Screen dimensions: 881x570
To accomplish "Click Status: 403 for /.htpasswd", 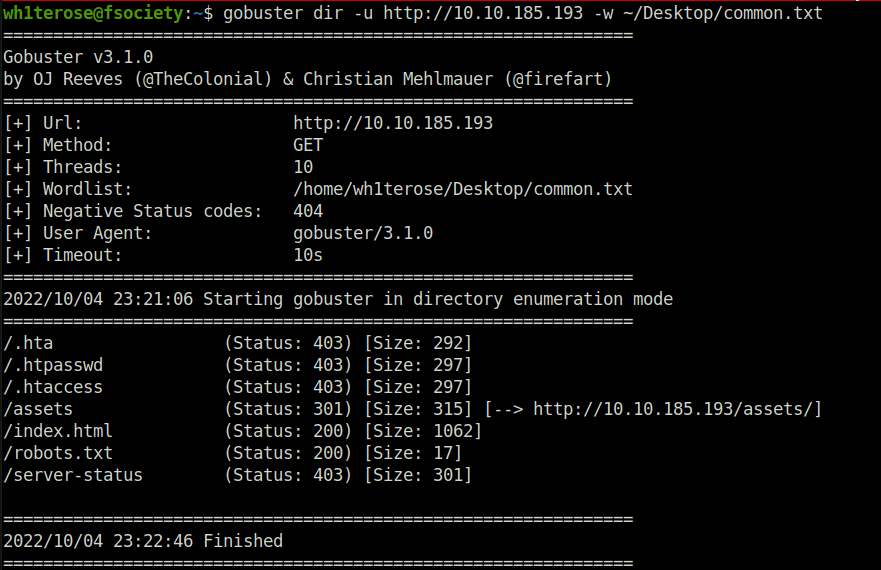I will [x=288, y=365].
